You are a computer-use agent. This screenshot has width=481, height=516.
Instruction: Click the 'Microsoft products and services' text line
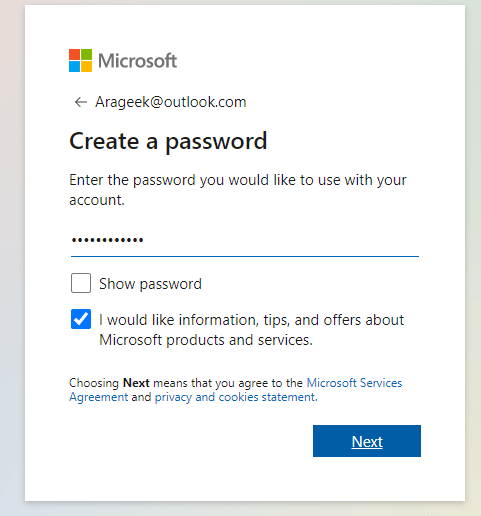206,340
